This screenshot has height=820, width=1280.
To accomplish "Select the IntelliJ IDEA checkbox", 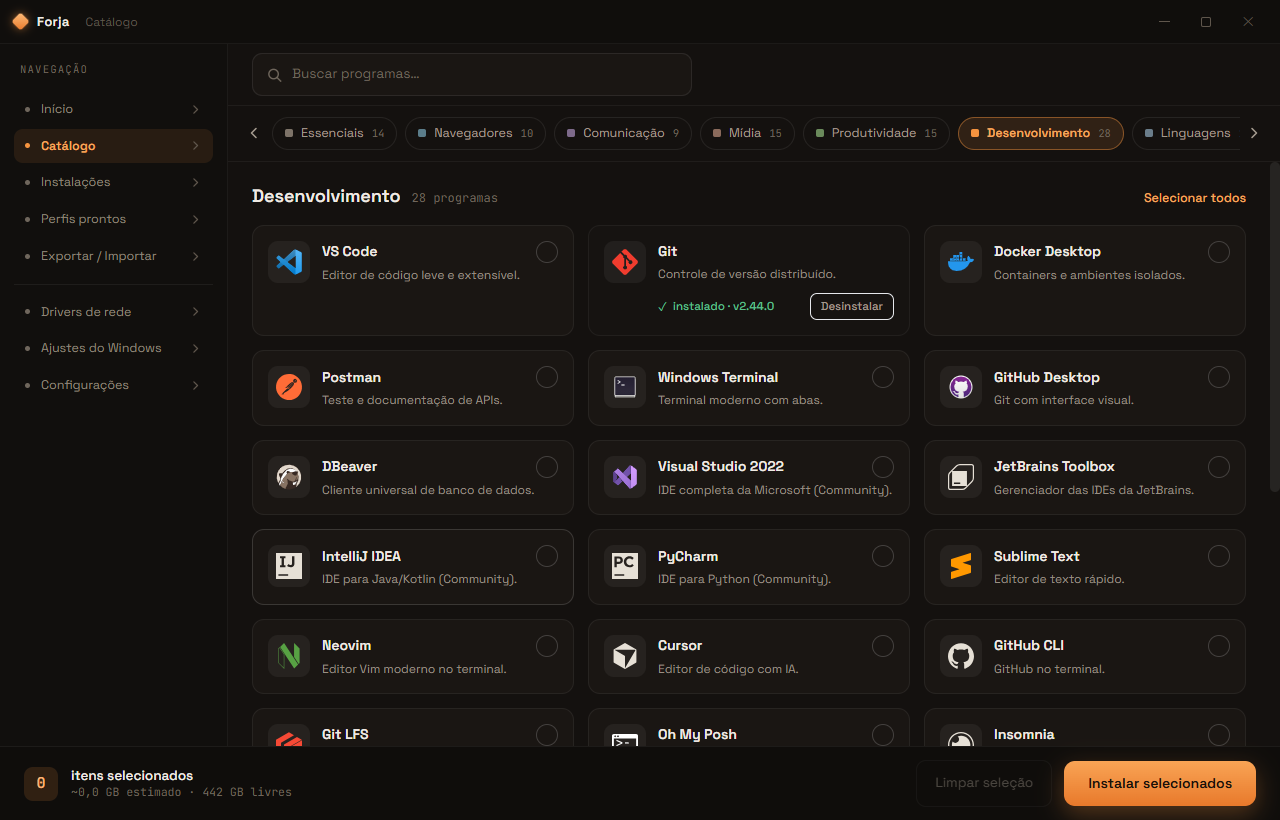I will coord(547,556).
